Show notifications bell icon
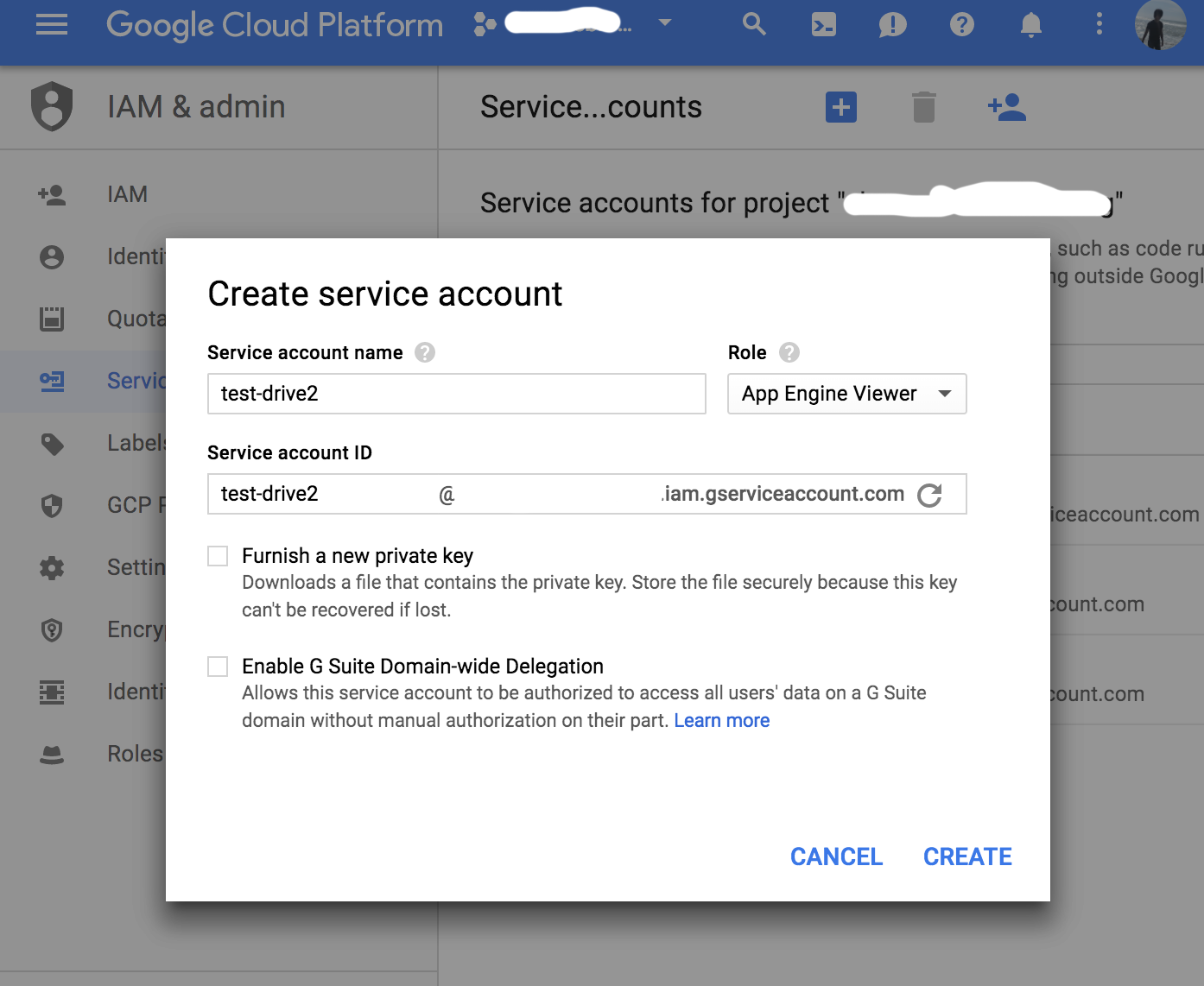The image size is (1204, 986). pos(1030,24)
